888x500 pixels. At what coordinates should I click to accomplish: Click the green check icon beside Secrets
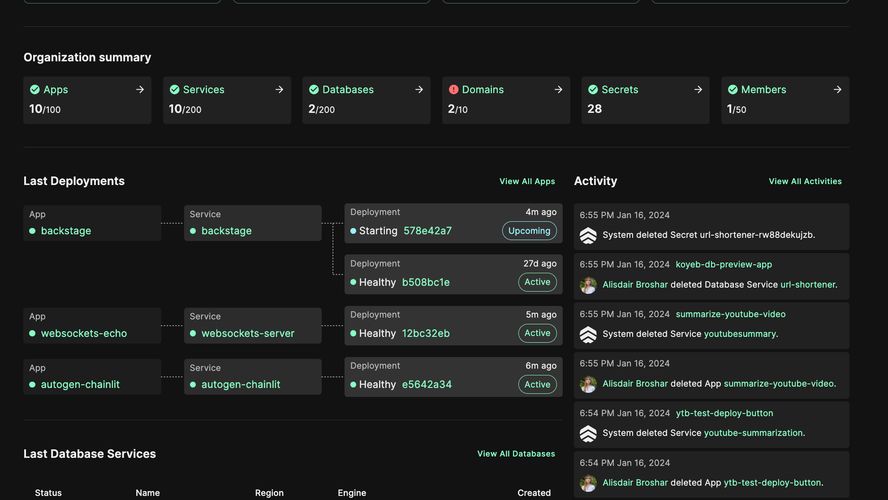point(593,90)
